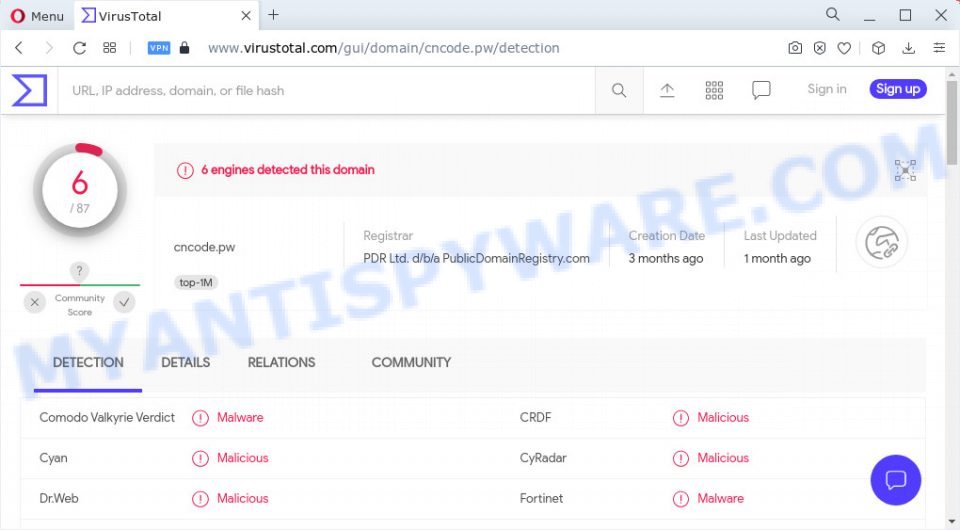Viewport: 960px width, 530px height.
Task: Click the vertical page scrollbar thumb
Action: (x=951, y=122)
